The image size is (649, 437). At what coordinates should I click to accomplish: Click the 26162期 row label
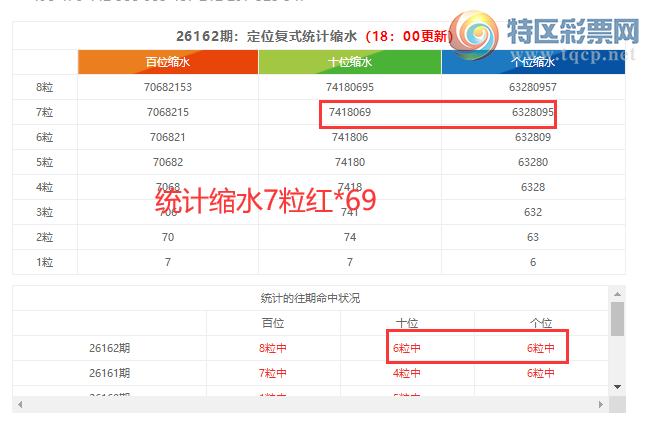point(109,348)
